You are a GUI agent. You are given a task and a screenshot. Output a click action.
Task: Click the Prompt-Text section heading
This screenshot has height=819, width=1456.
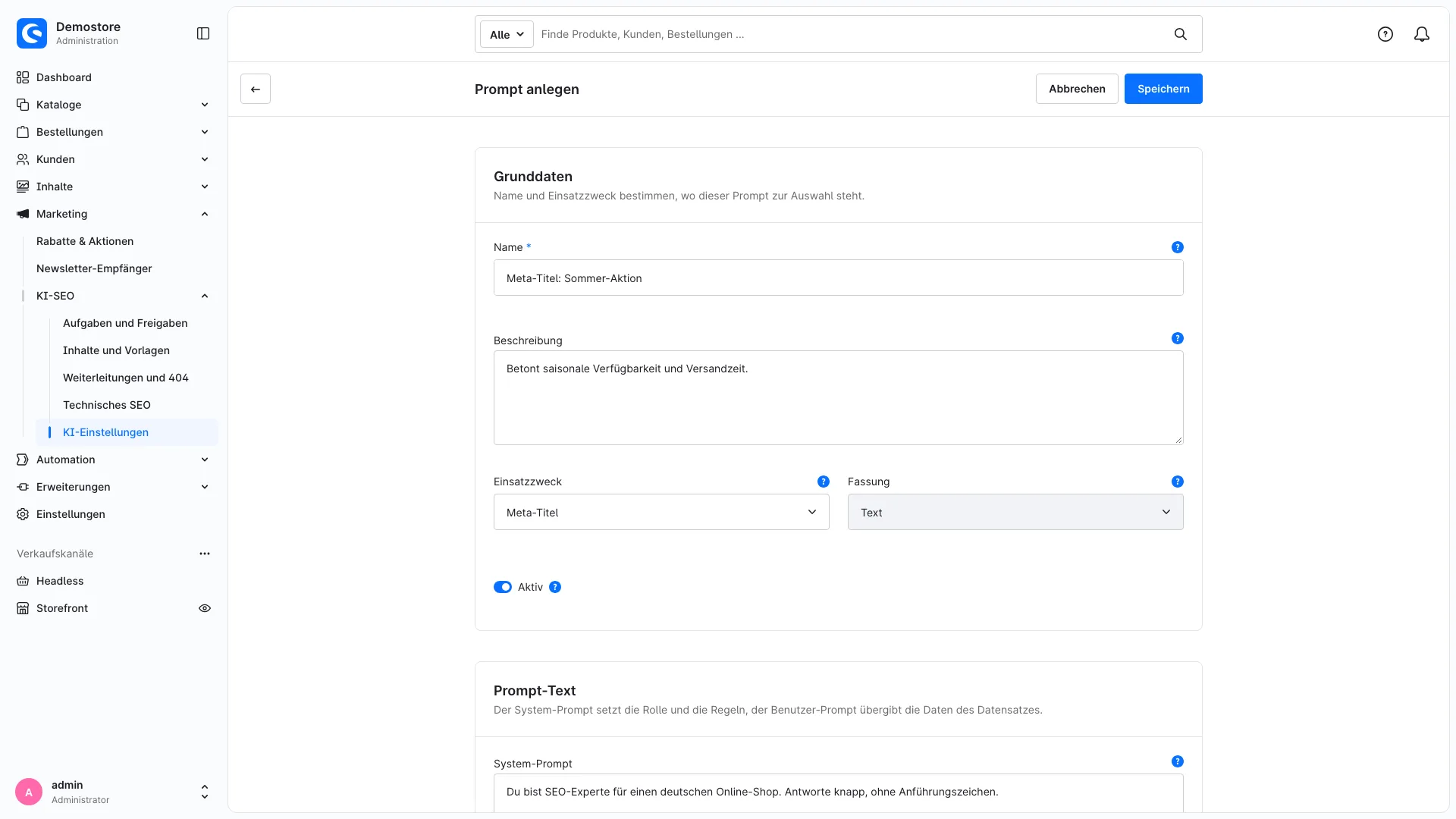click(535, 690)
